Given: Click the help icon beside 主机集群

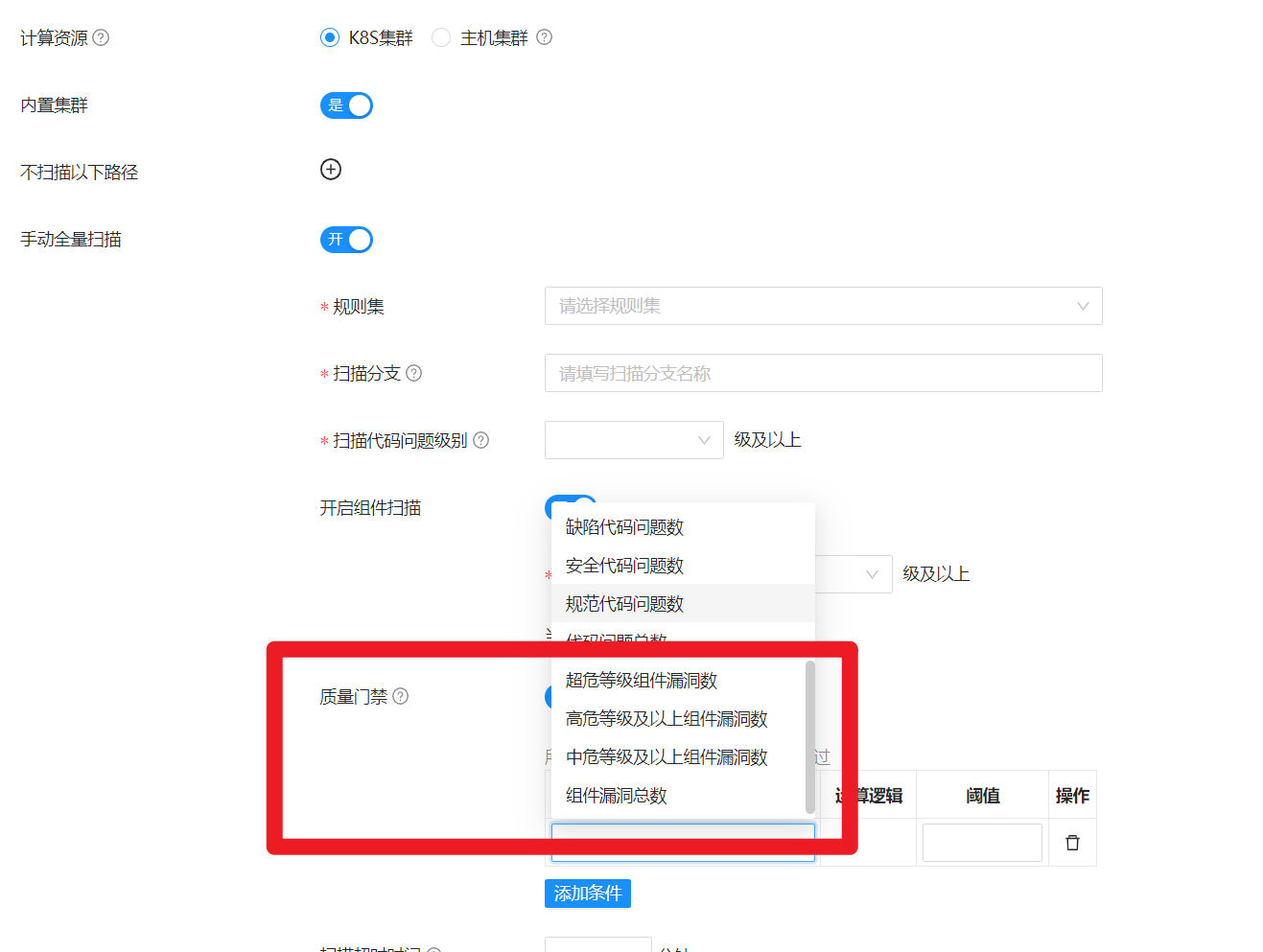Looking at the screenshot, I should (543, 36).
